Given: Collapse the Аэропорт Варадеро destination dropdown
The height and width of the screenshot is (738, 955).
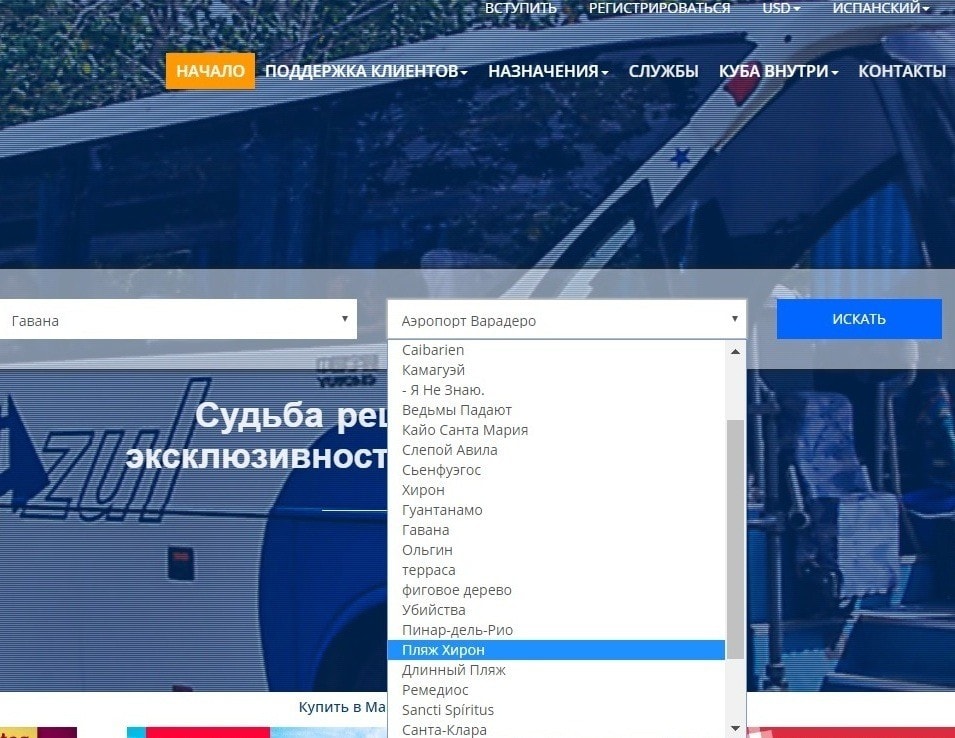Looking at the screenshot, I should click(x=566, y=319).
